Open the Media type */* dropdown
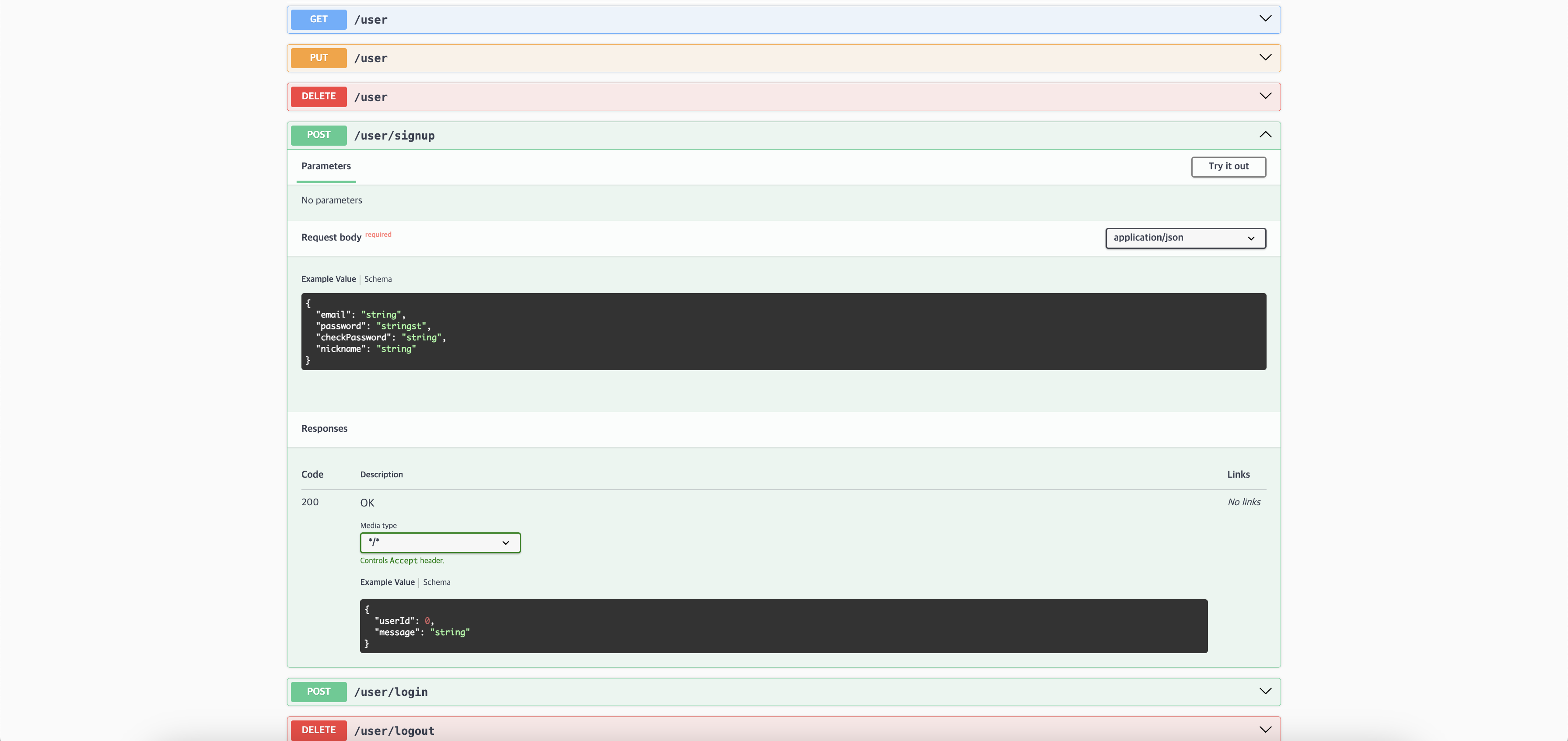Screen dimensions: 1568x741 tap(440, 542)
